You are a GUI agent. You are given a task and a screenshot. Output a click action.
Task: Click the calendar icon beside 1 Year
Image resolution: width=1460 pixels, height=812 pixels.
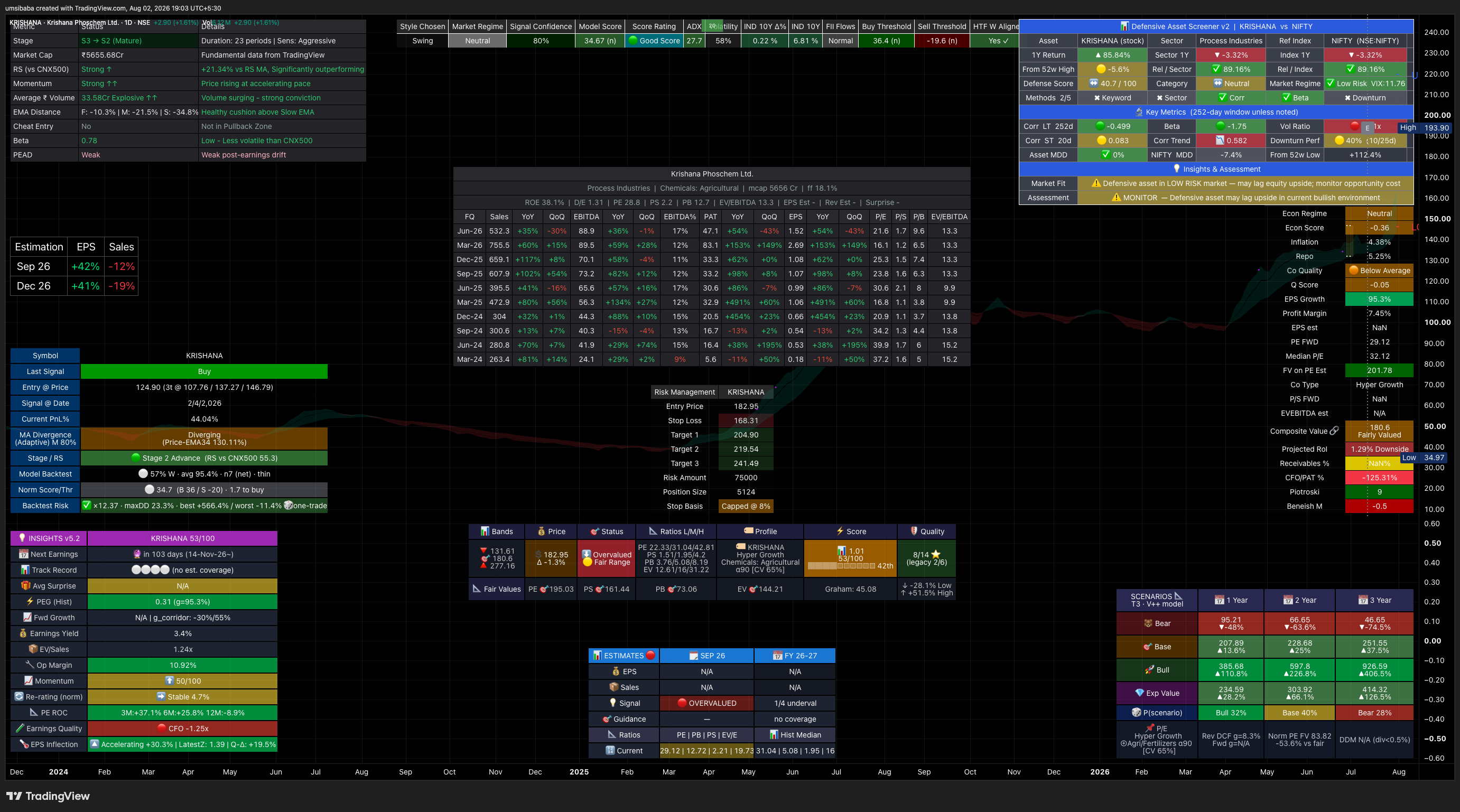coord(1219,600)
